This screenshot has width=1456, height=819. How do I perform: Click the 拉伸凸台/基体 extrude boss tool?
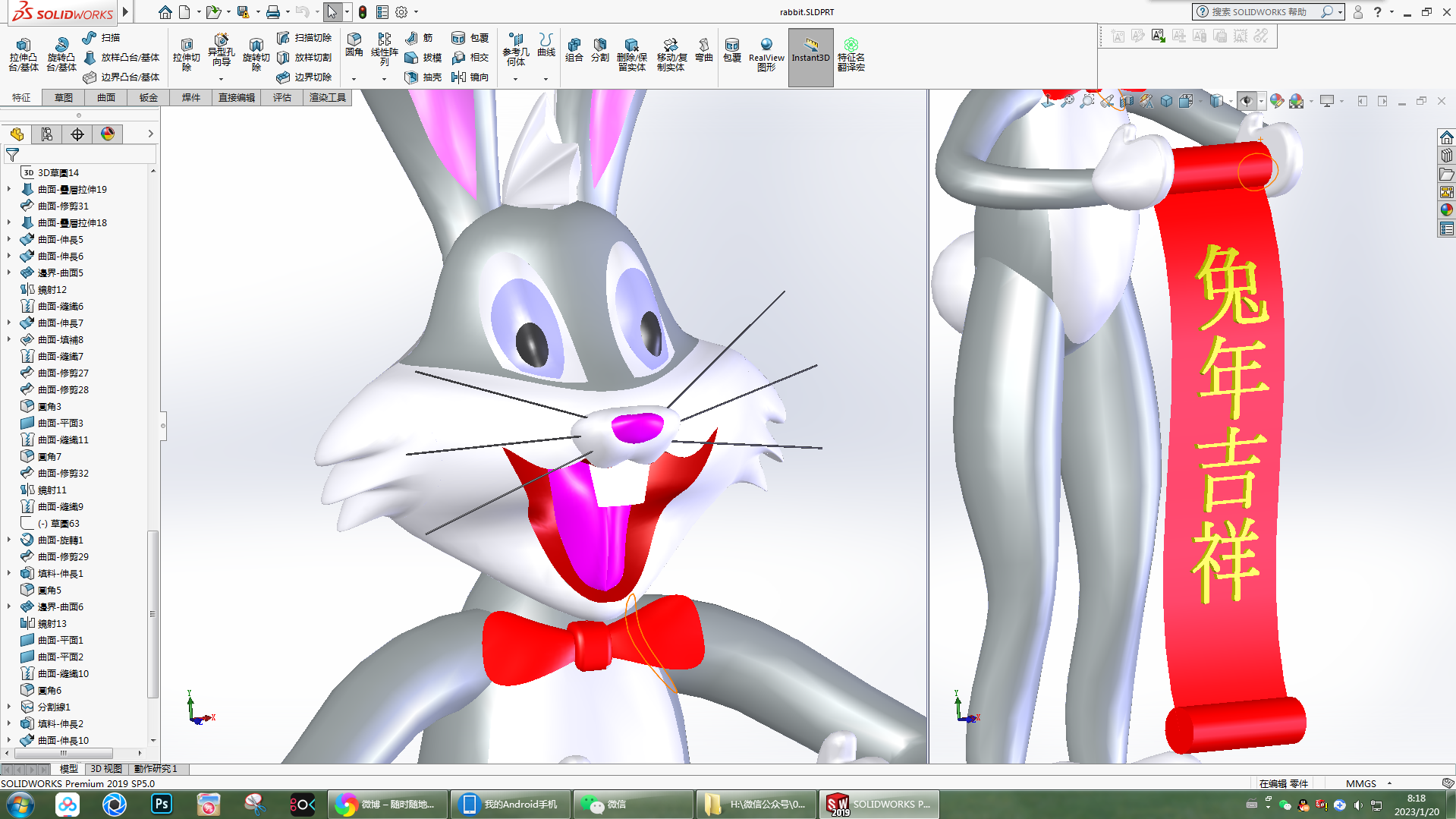pos(23,55)
